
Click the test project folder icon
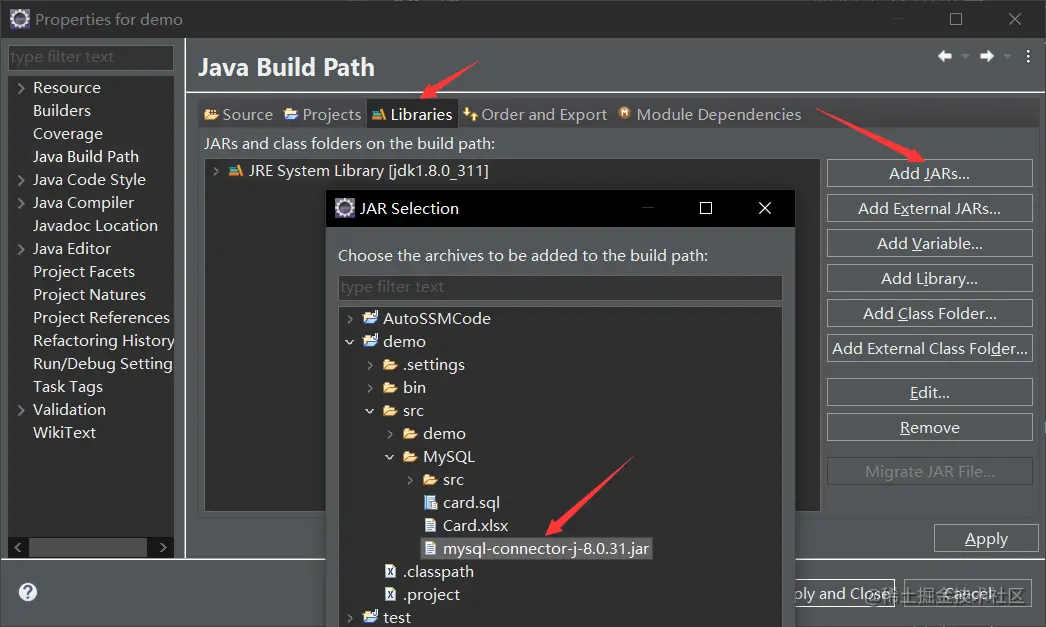click(370, 617)
